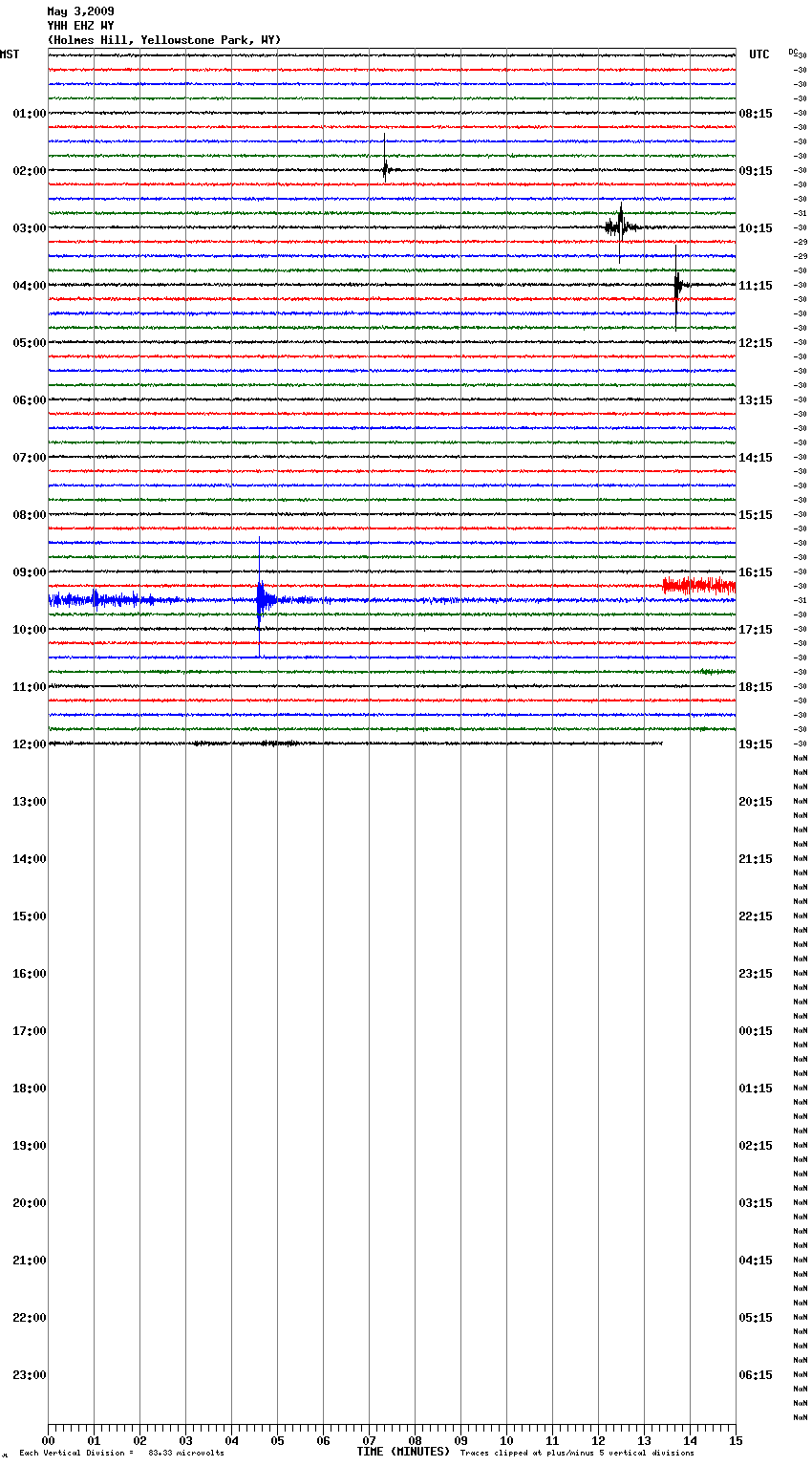The width and height of the screenshot is (812, 1466).
Task: Click the bottom axis label for minute 10
Action: (x=506, y=1440)
